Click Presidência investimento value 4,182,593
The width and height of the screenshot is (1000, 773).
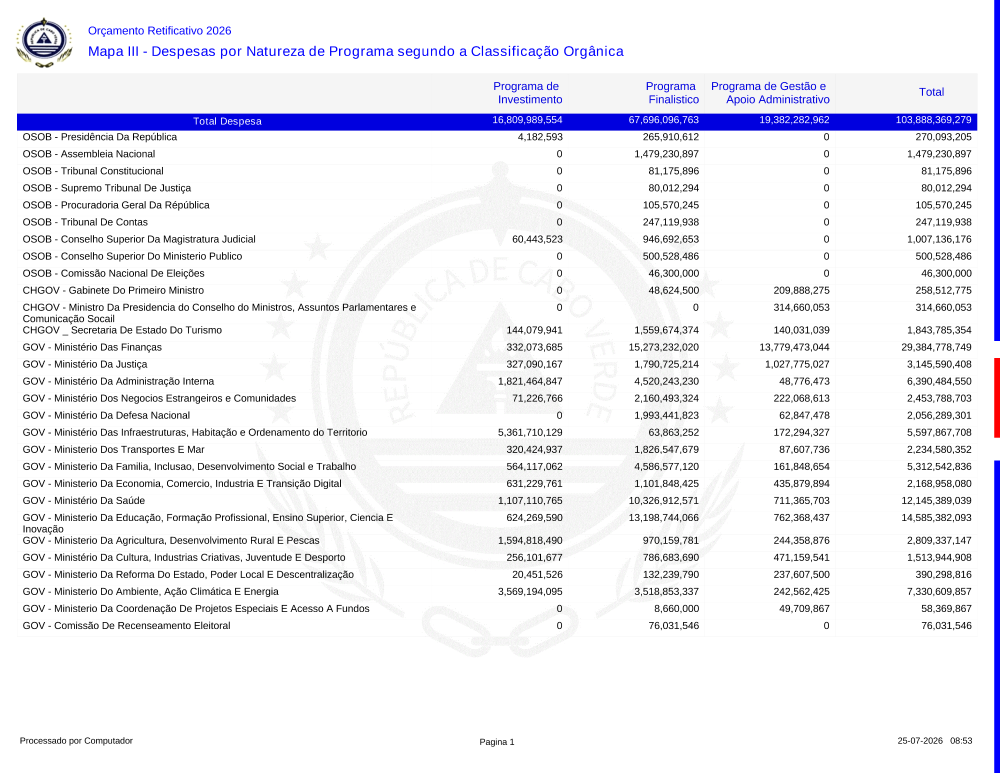540,137
